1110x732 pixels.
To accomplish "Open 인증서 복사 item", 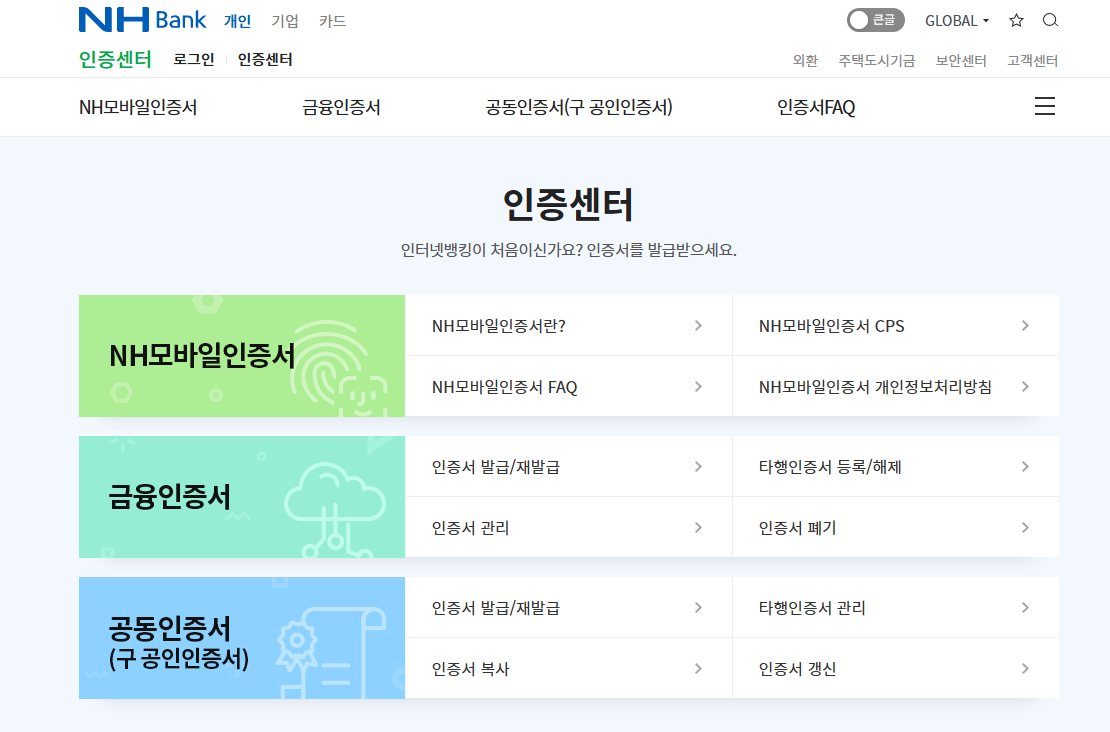I will click(568, 668).
